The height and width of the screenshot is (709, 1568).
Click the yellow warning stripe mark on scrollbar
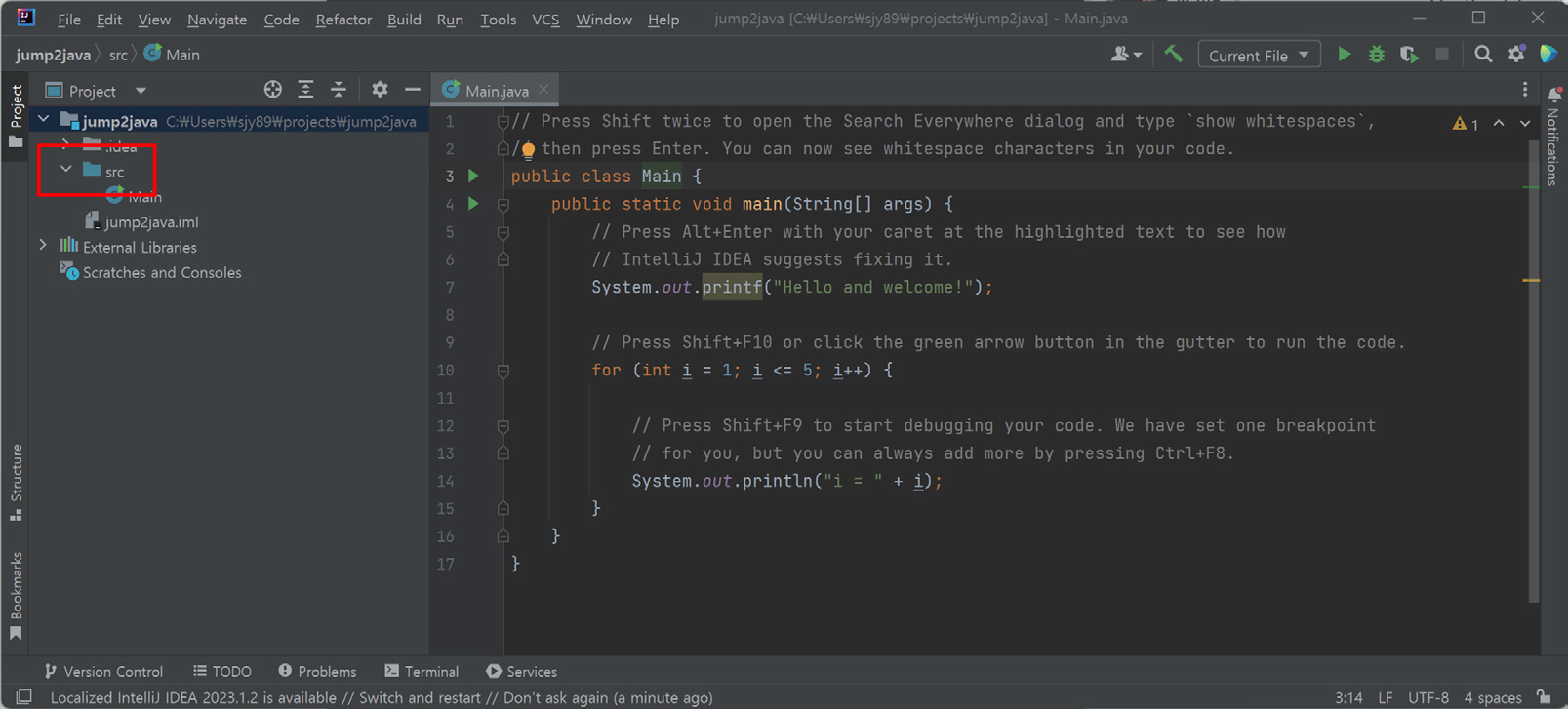[1531, 280]
